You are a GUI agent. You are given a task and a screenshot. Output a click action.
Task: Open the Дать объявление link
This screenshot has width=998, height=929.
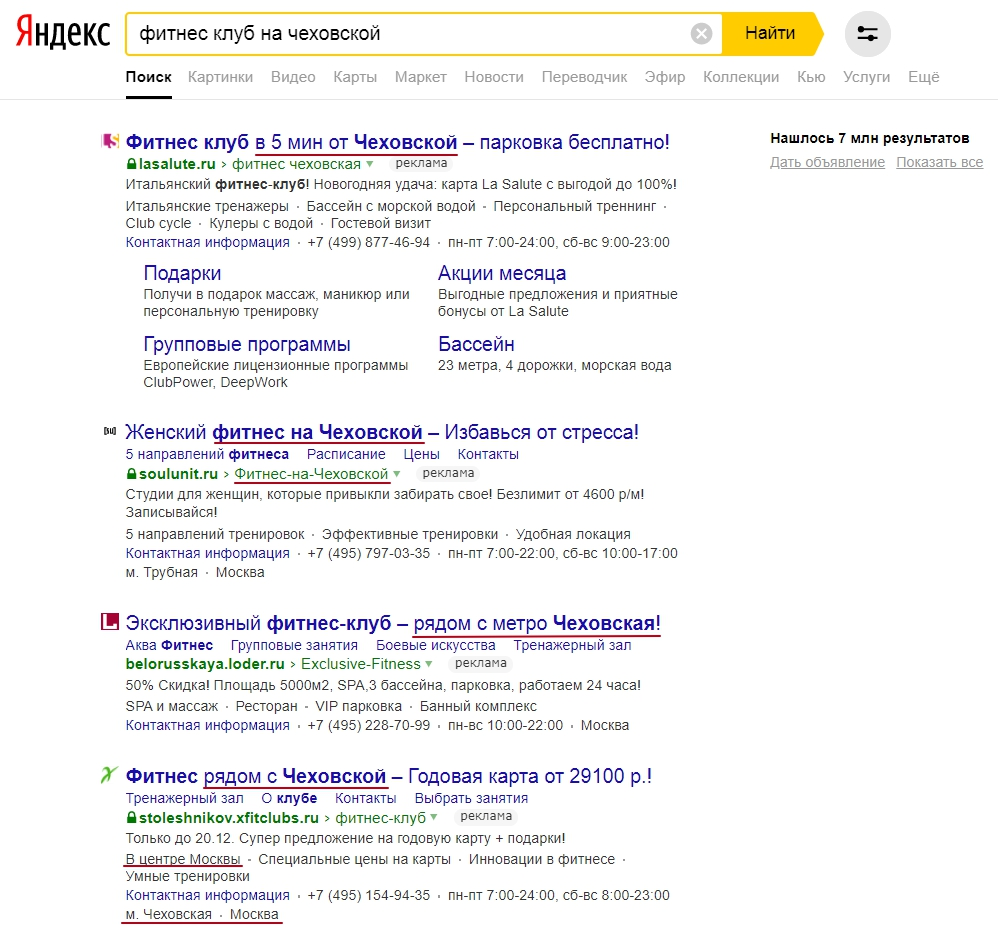pyautogui.click(x=827, y=162)
